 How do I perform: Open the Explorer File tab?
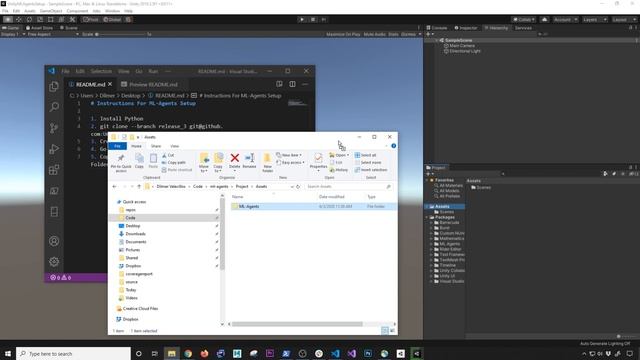[118, 146]
